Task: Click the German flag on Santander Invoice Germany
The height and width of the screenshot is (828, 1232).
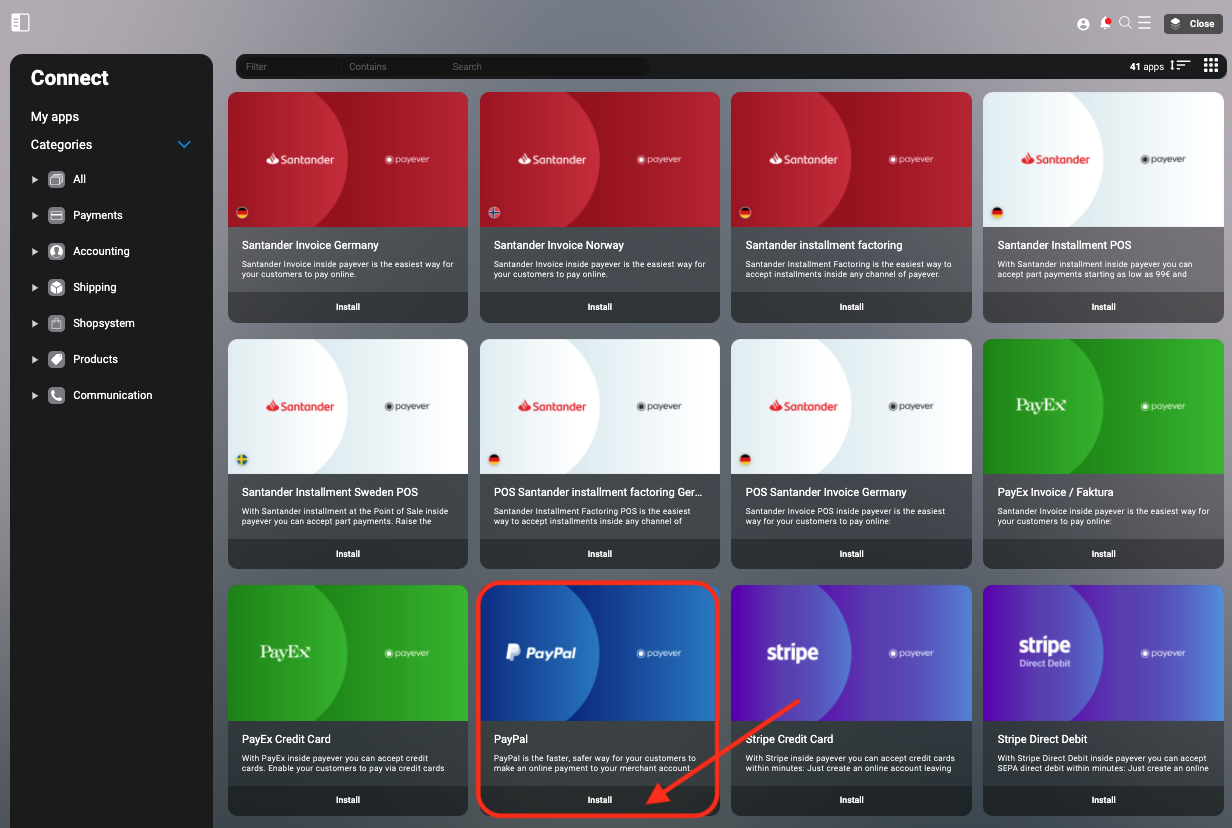Action: click(x=242, y=212)
